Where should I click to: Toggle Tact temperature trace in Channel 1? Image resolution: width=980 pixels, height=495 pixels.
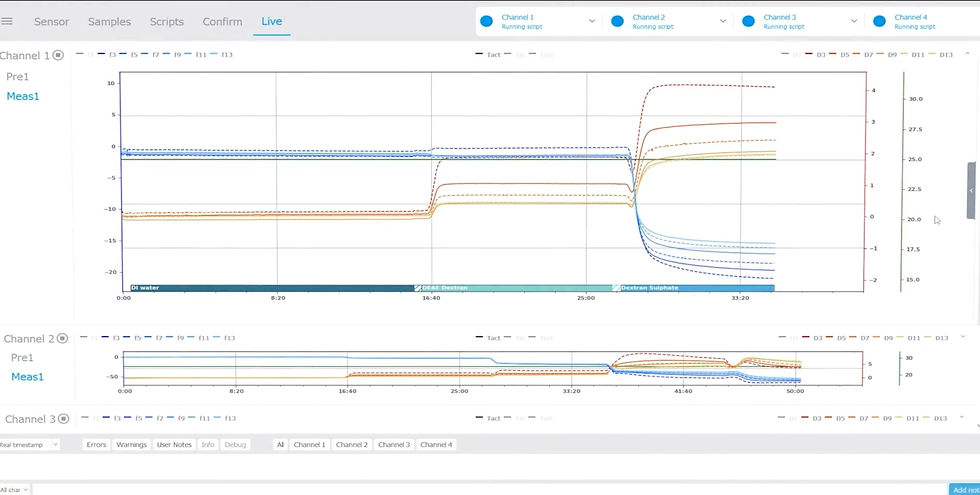[x=488, y=55]
